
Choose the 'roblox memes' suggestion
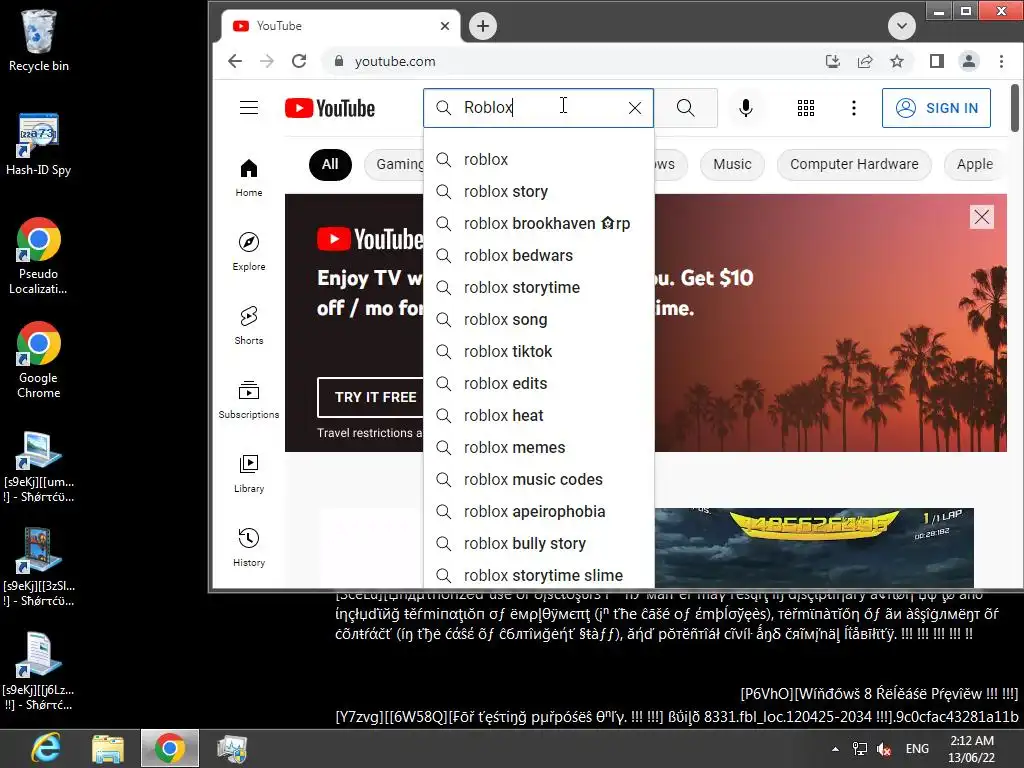click(x=539, y=447)
